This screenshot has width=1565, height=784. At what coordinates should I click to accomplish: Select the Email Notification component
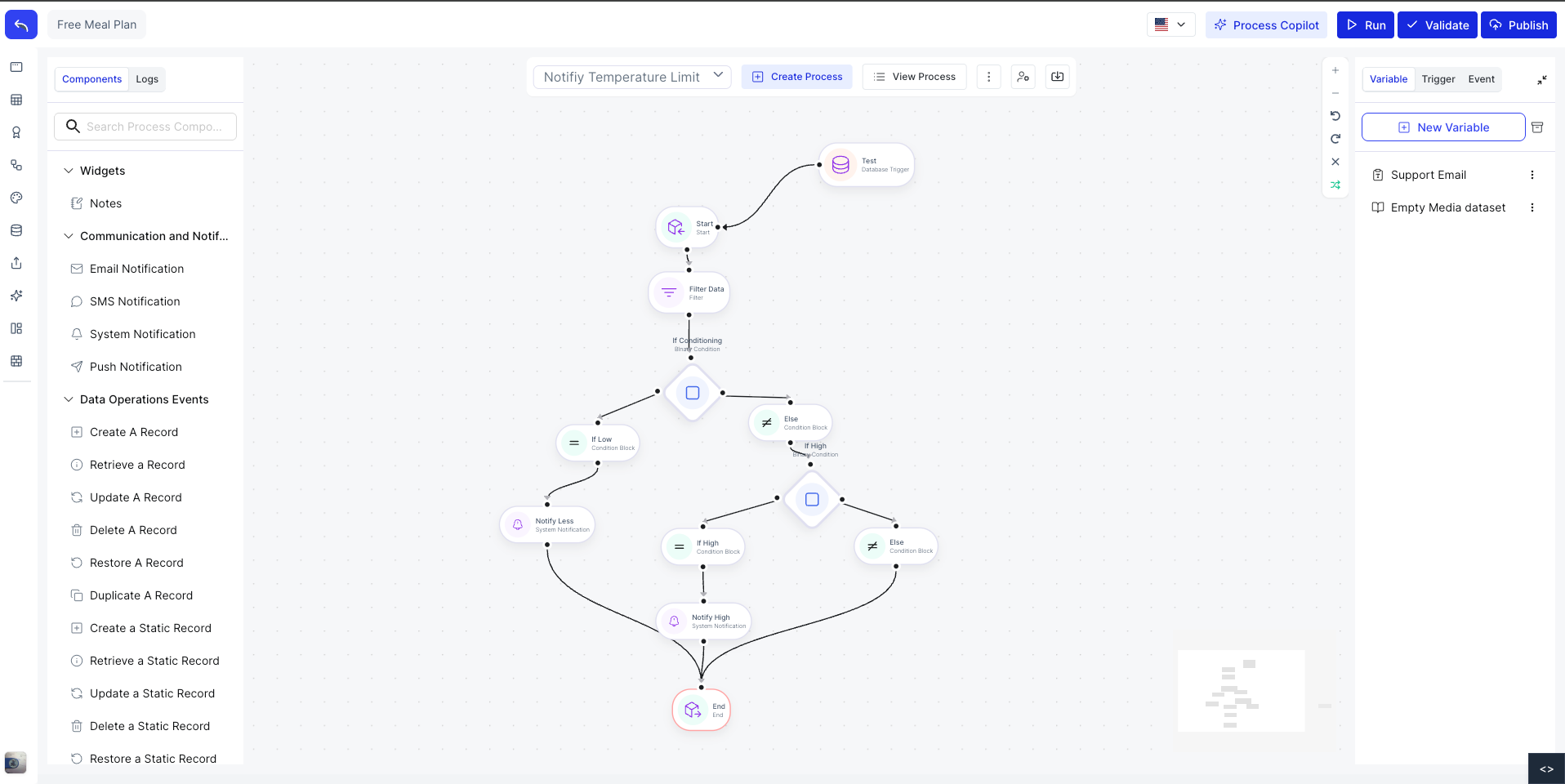(x=136, y=269)
